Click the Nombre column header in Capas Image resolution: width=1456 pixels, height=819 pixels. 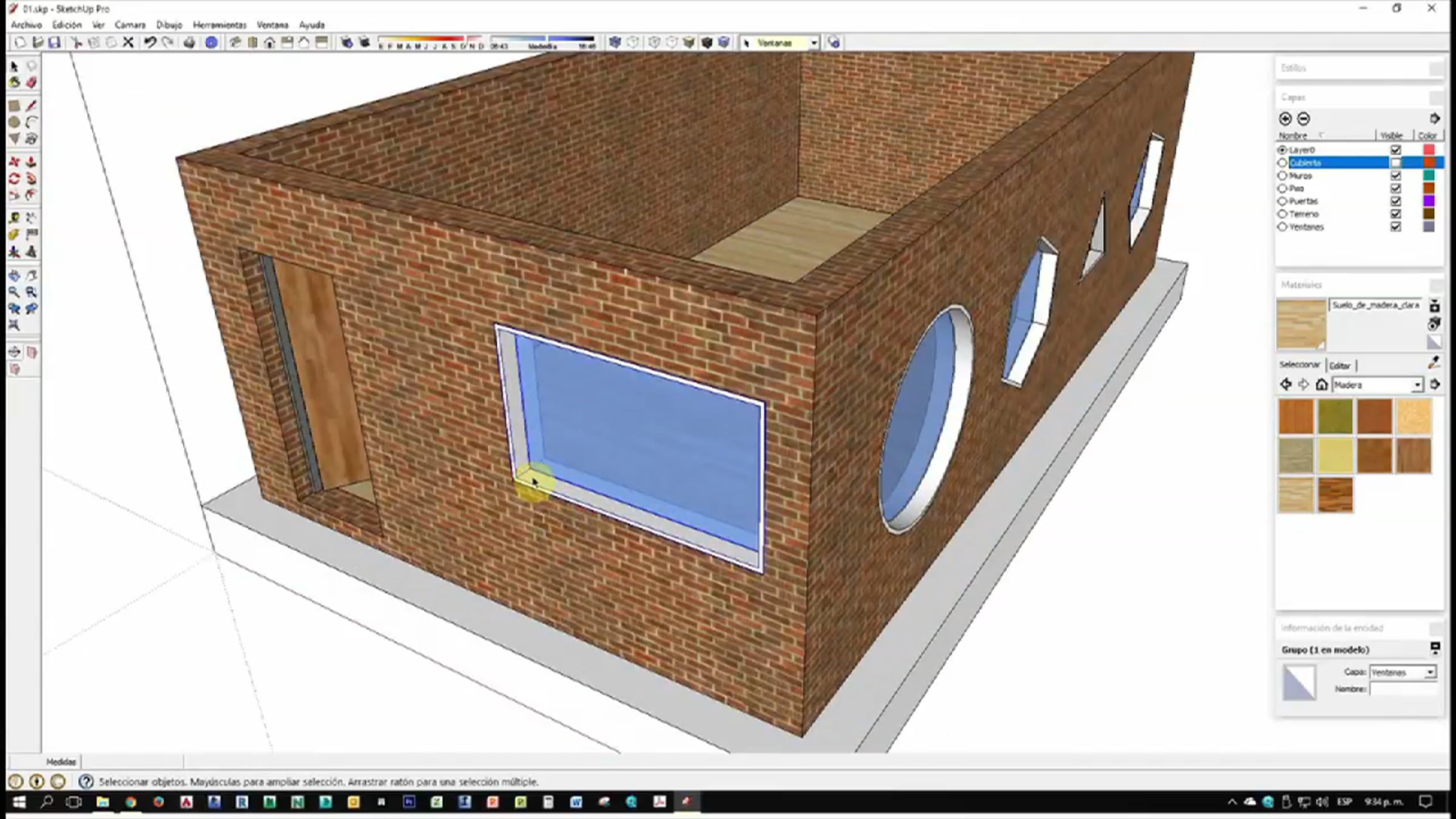pyautogui.click(x=1293, y=135)
